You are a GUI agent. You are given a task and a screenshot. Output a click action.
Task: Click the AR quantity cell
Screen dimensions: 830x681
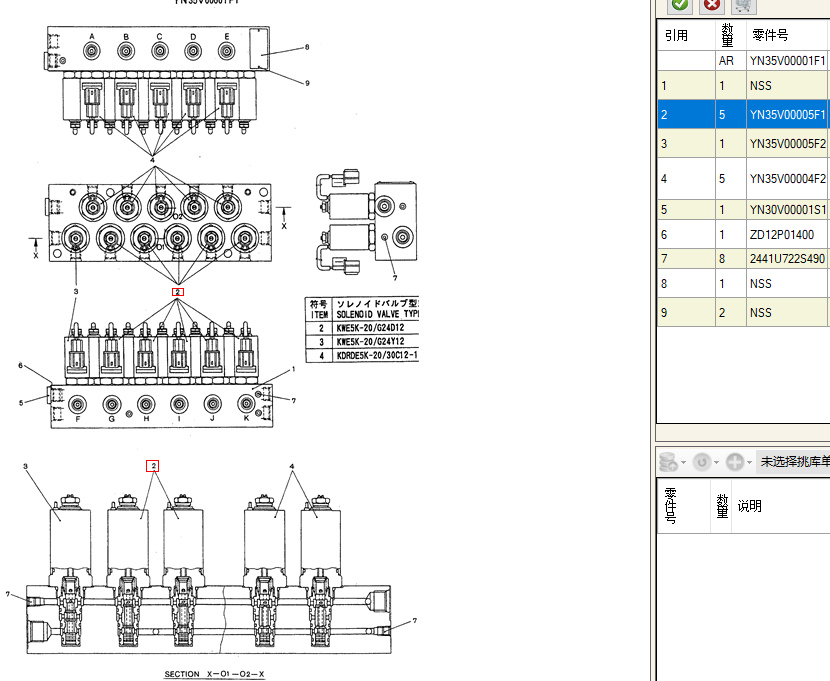730,61
